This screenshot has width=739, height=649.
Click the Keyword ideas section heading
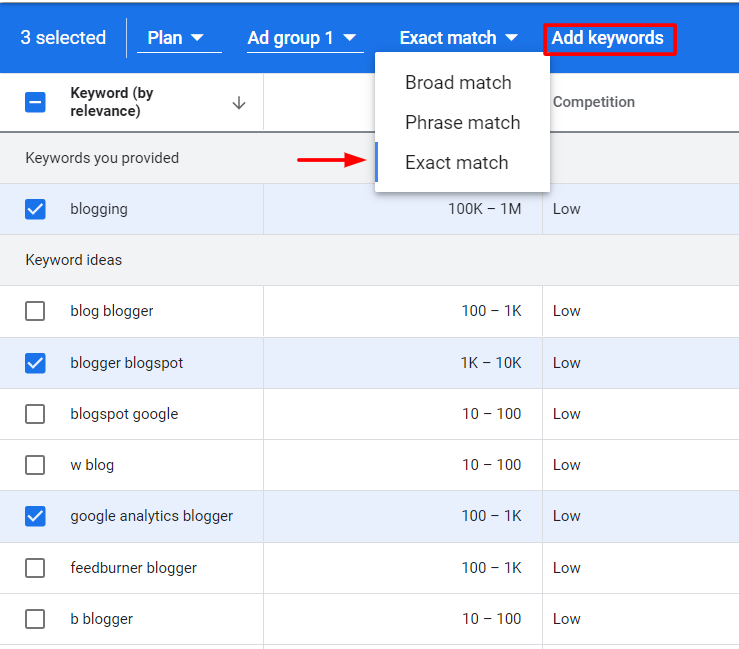point(74,260)
